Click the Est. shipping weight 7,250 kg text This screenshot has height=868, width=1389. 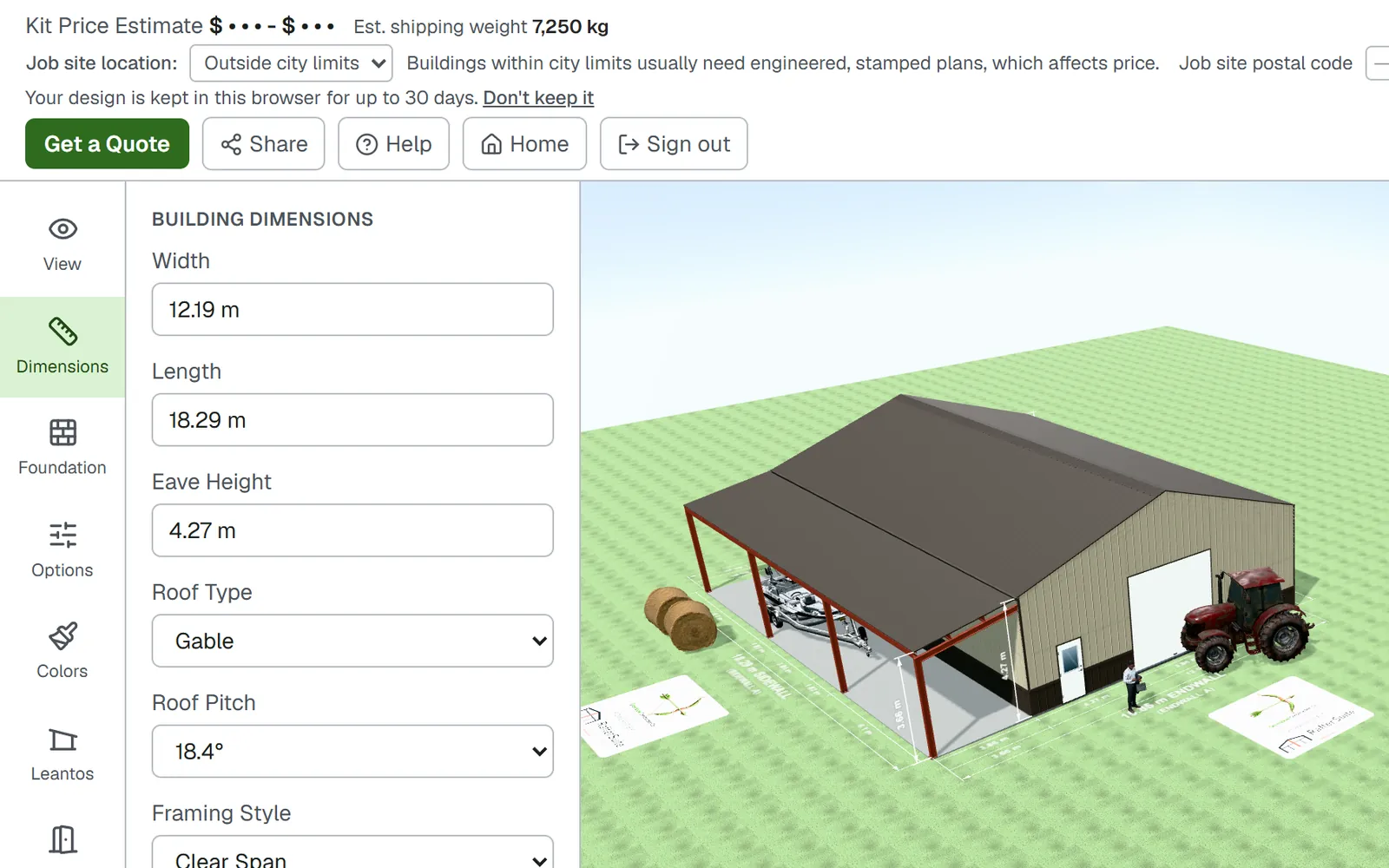[x=481, y=27]
